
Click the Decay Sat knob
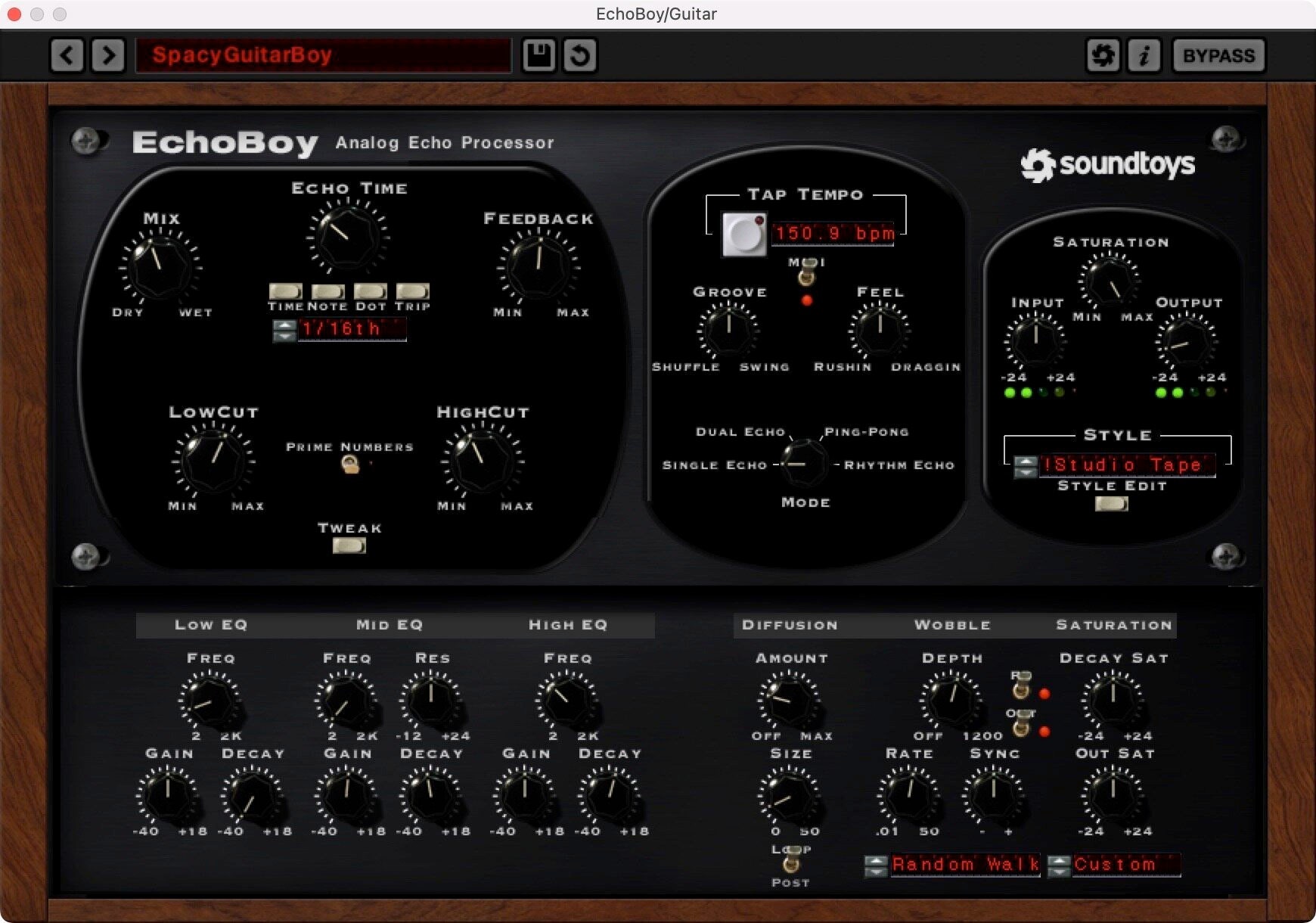1113,701
